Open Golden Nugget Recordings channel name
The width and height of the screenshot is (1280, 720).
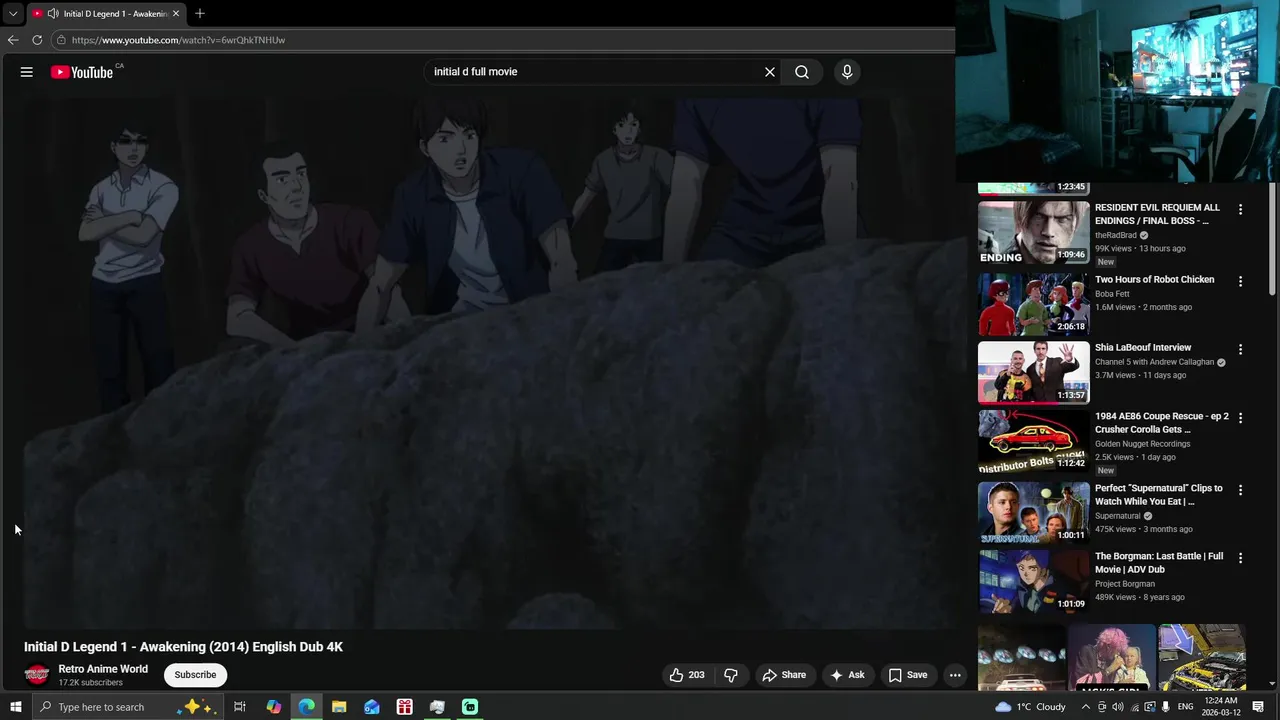click(x=1143, y=444)
